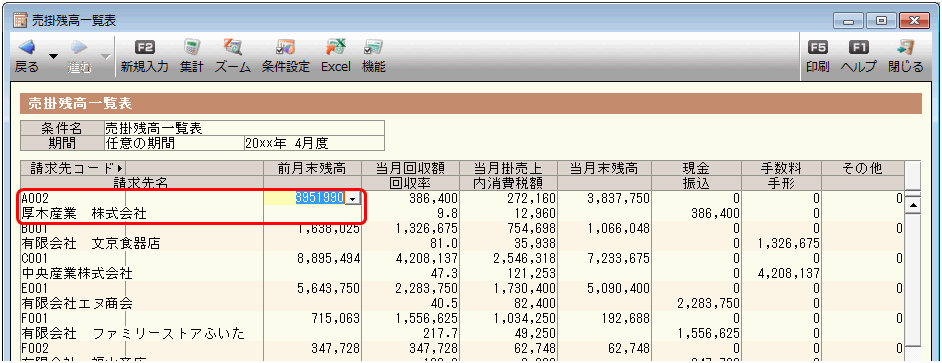Activate the ズーム zoom tool
942x363 pixels.
click(x=232, y=47)
